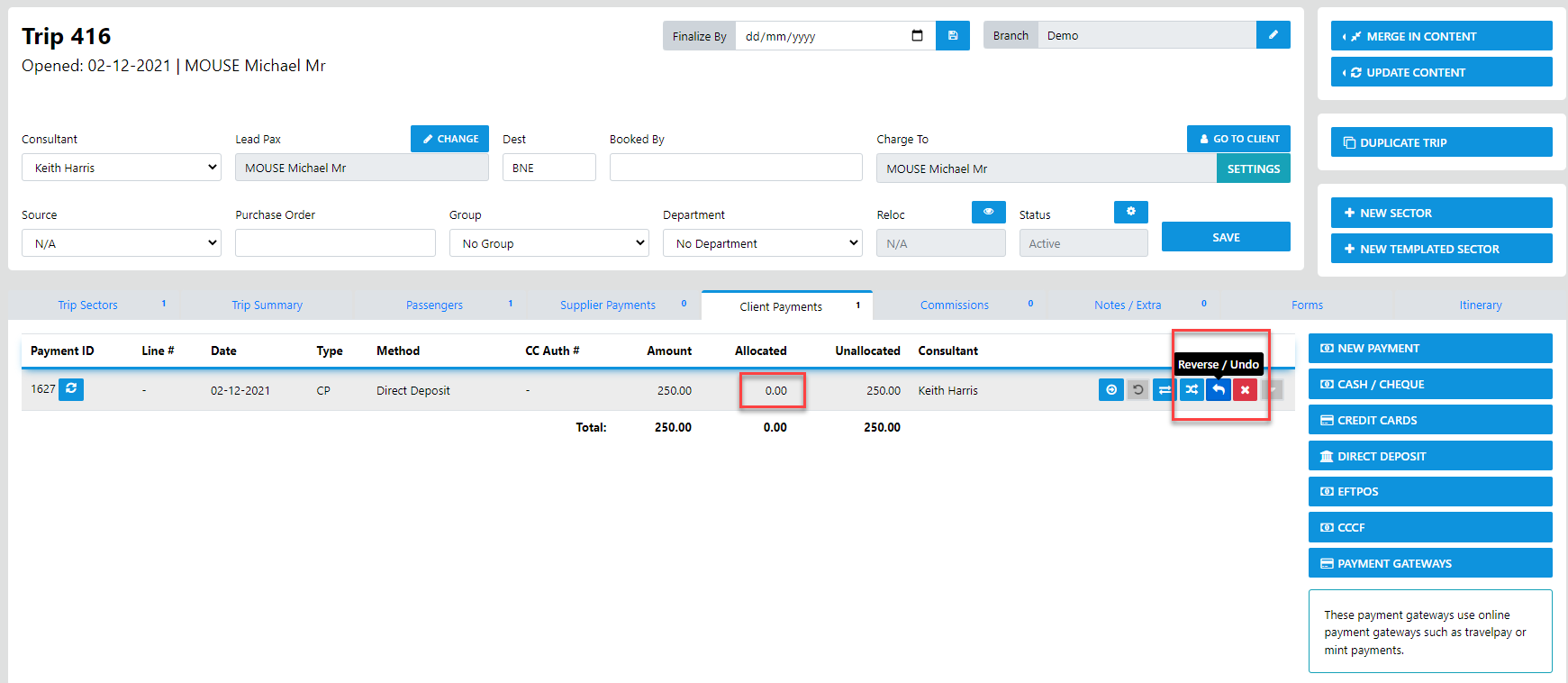Click payment ID number 1627

(43, 389)
